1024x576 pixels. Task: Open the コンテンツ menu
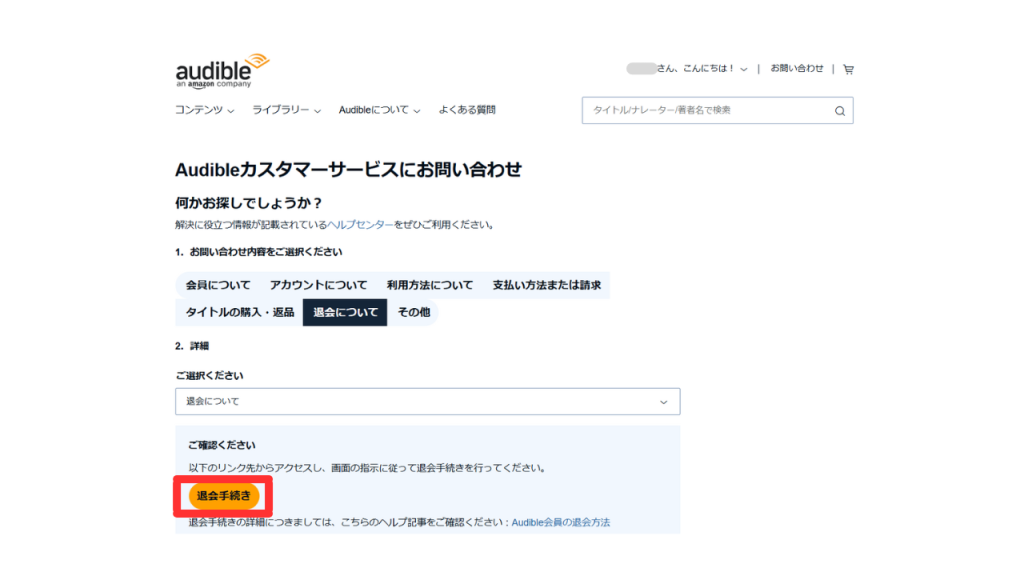(204, 110)
